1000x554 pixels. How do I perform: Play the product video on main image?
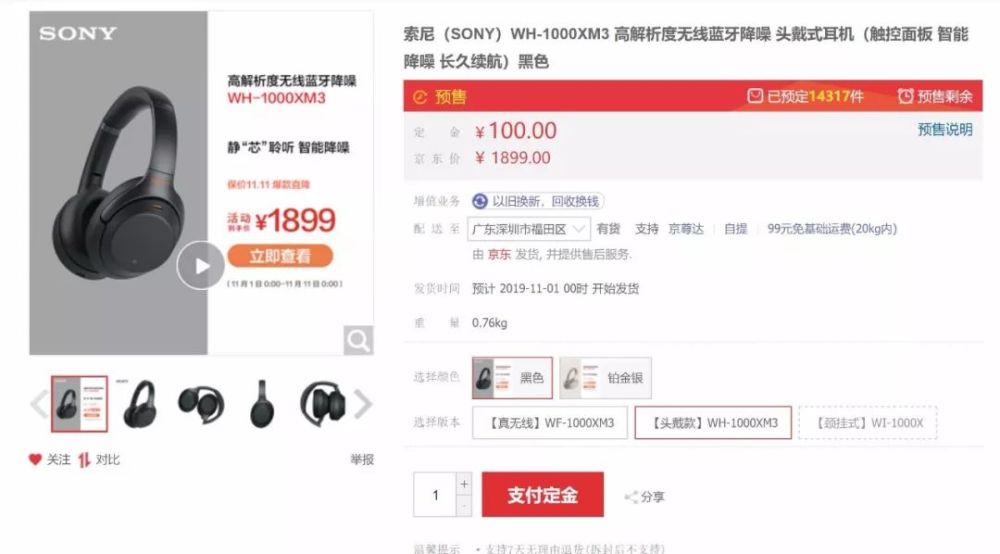pyautogui.click(x=201, y=265)
